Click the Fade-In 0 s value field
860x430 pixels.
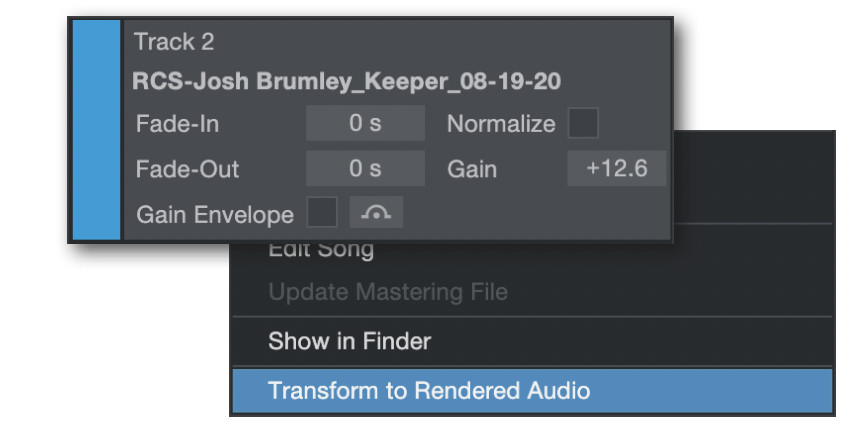(365, 123)
